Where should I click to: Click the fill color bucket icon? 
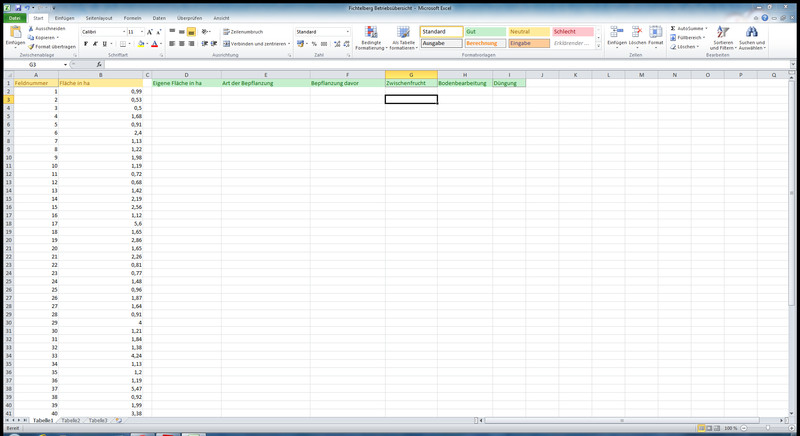pos(142,44)
